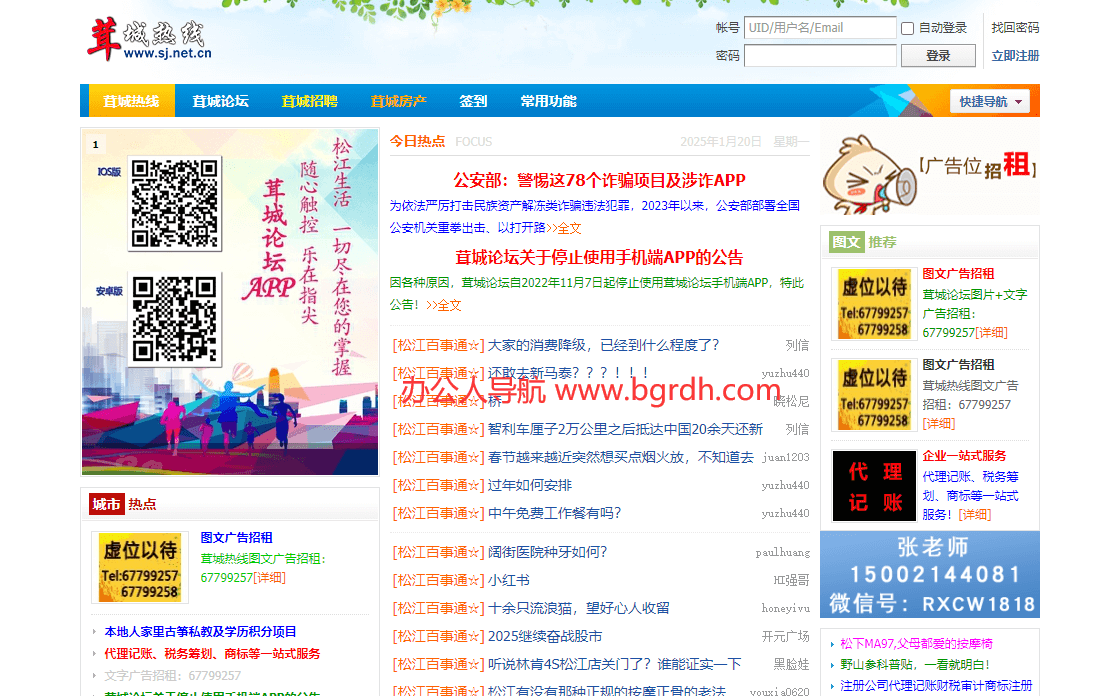Open post 小红书
The width and height of the screenshot is (1104, 696).
509,581
